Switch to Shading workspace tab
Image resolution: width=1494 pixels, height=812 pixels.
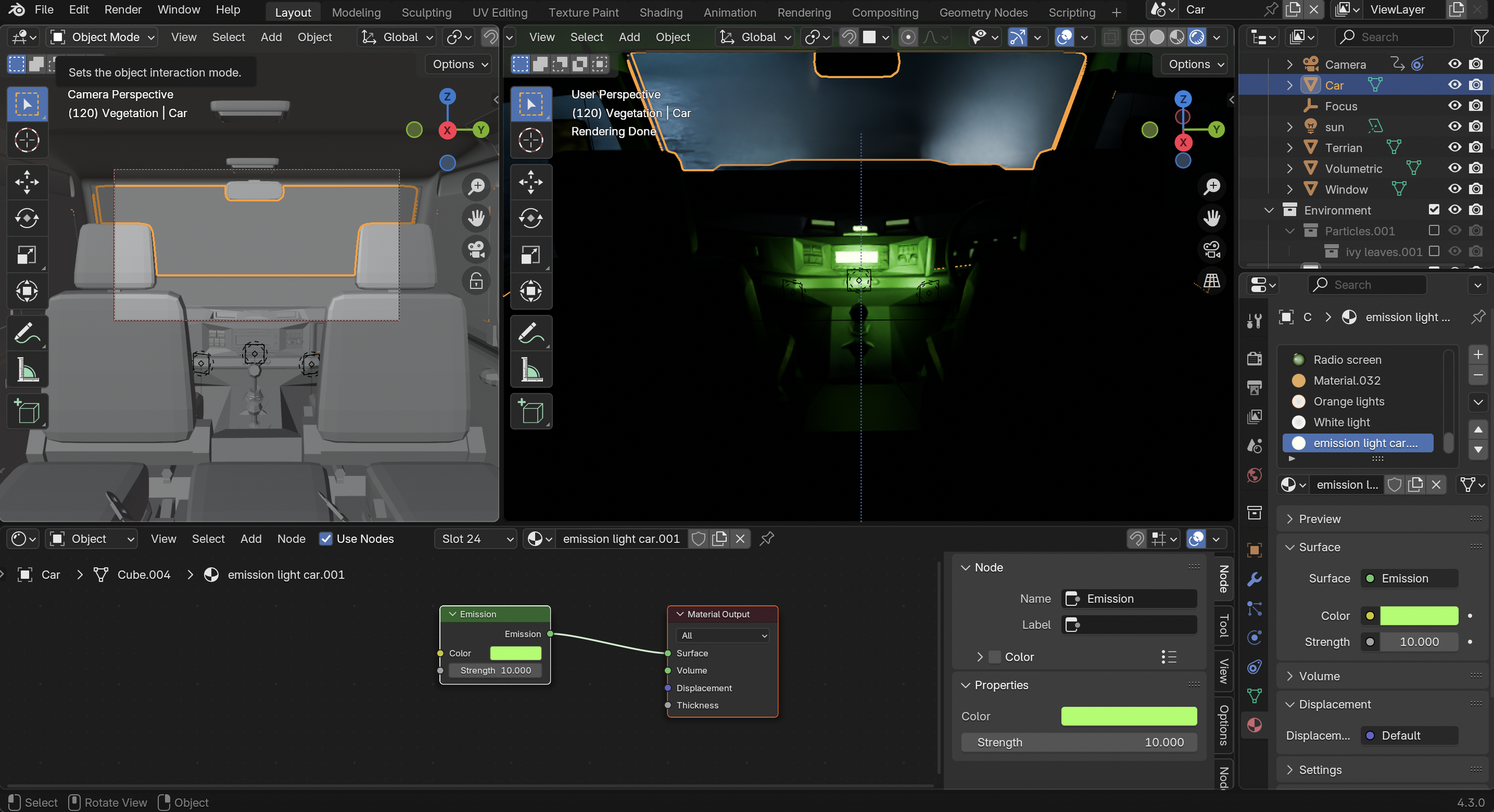click(661, 12)
